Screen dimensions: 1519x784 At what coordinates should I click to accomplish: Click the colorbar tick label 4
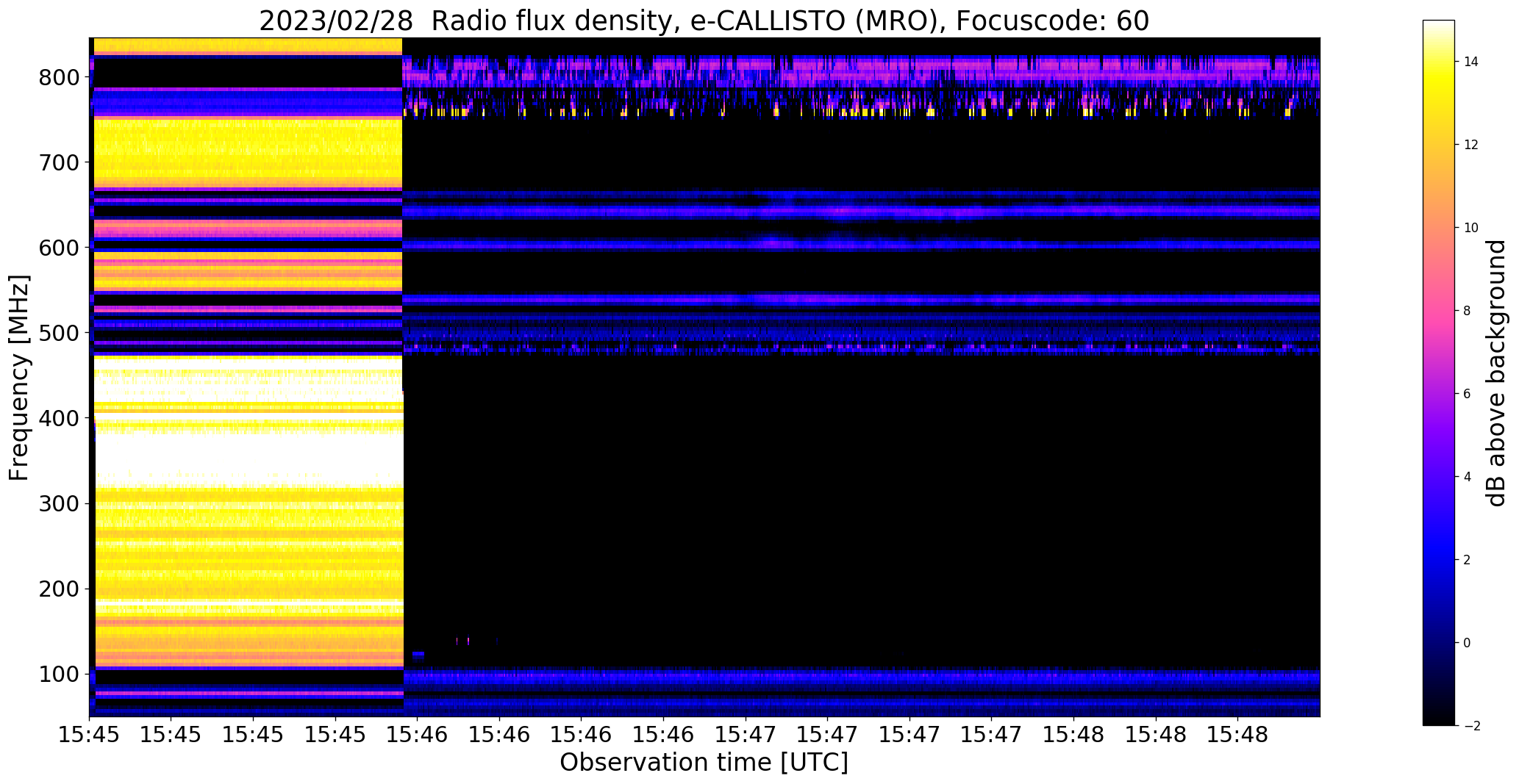[1468, 477]
